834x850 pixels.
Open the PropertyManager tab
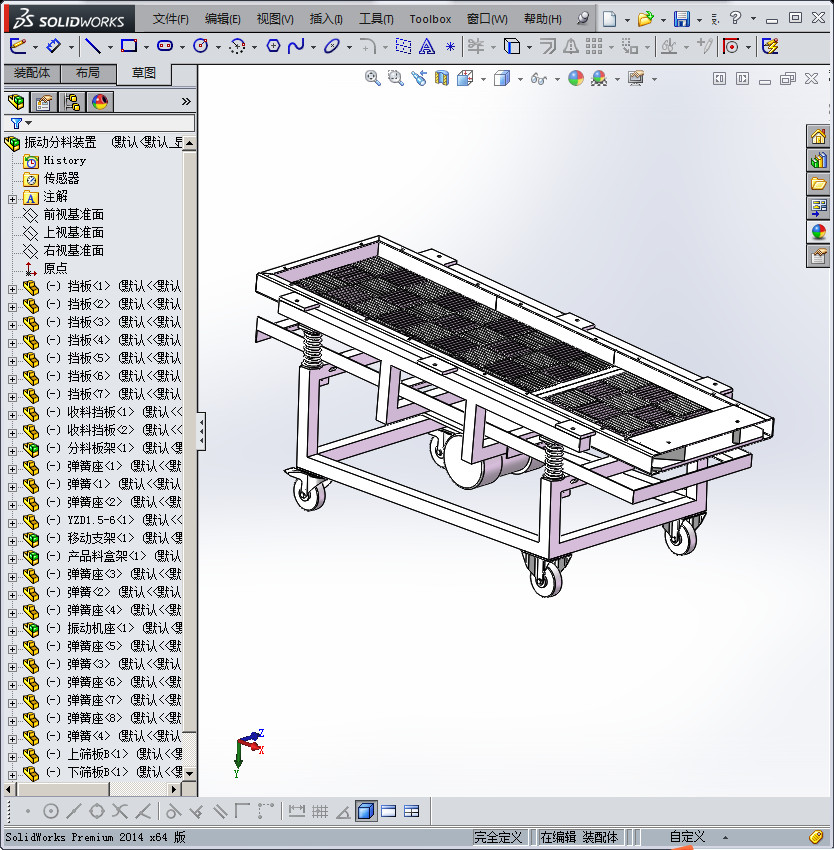pos(43,102)
